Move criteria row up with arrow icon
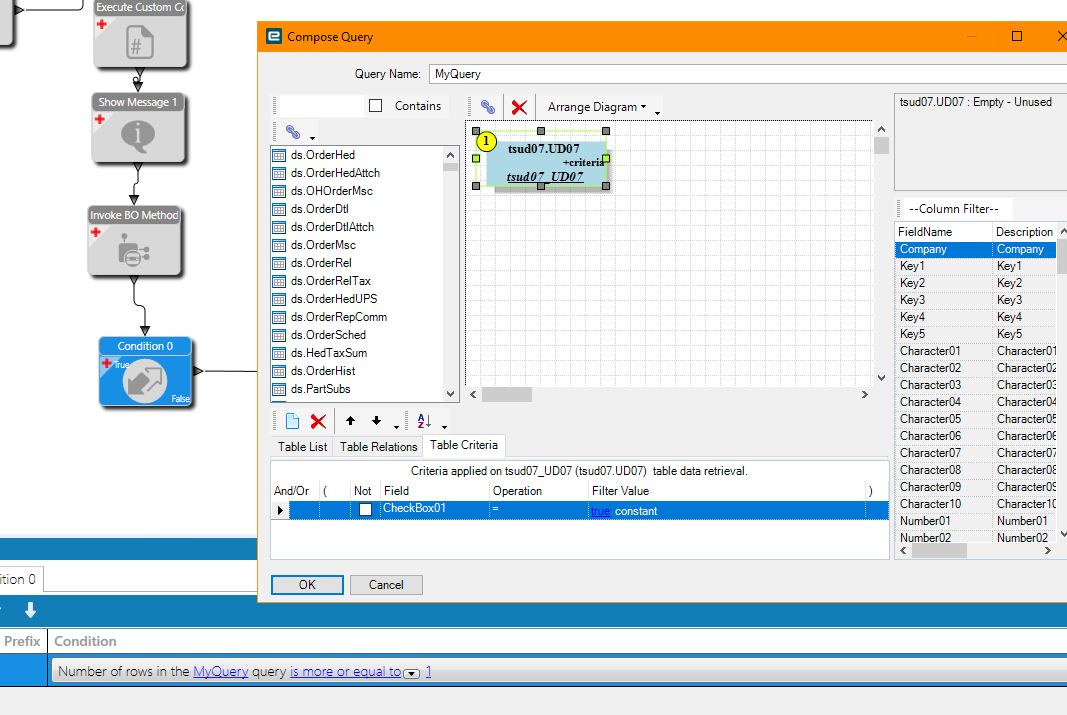The image size is (1067, 715). (x=350, y=421)
